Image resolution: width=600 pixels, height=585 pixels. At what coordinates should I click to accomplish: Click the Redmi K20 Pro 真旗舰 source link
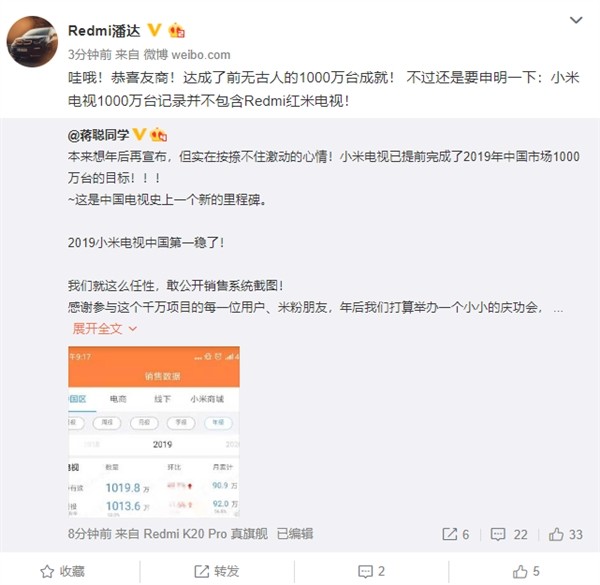(x=205, y=534)
